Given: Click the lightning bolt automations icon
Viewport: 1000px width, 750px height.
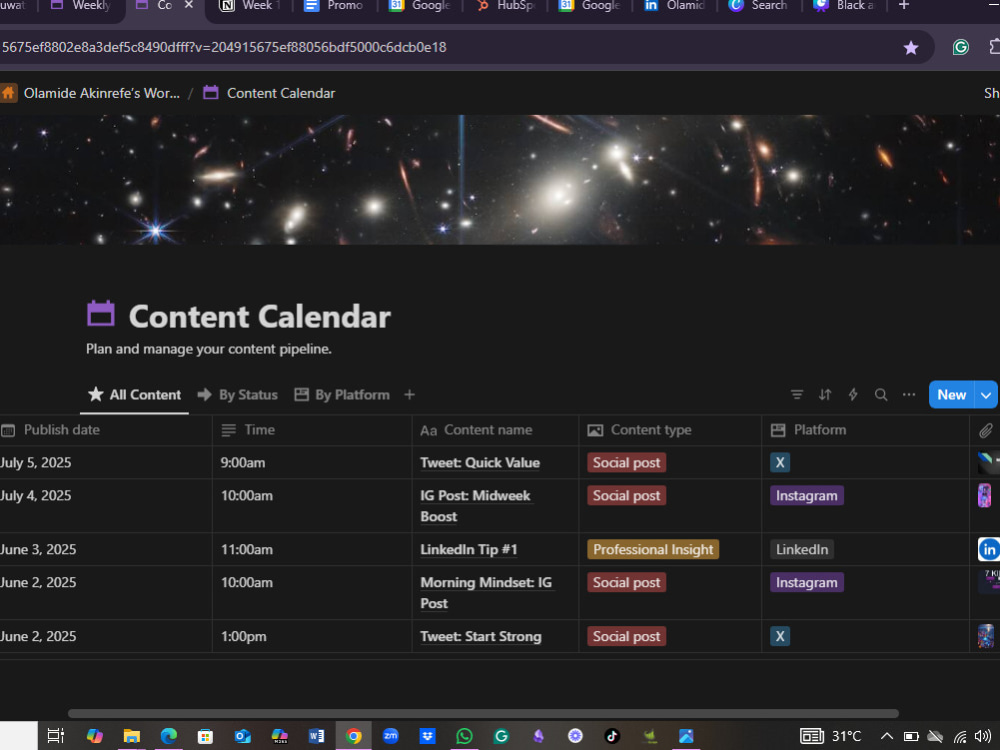Looking at the screenshot, I should [x=853, y=395].
